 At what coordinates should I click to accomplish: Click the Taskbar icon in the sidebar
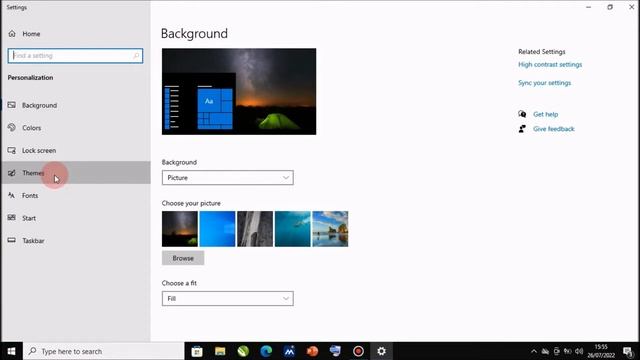click(12, 240)
